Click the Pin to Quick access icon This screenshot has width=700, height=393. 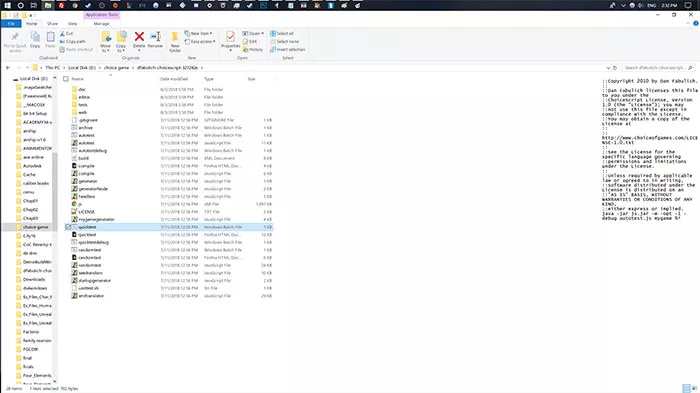15,37
